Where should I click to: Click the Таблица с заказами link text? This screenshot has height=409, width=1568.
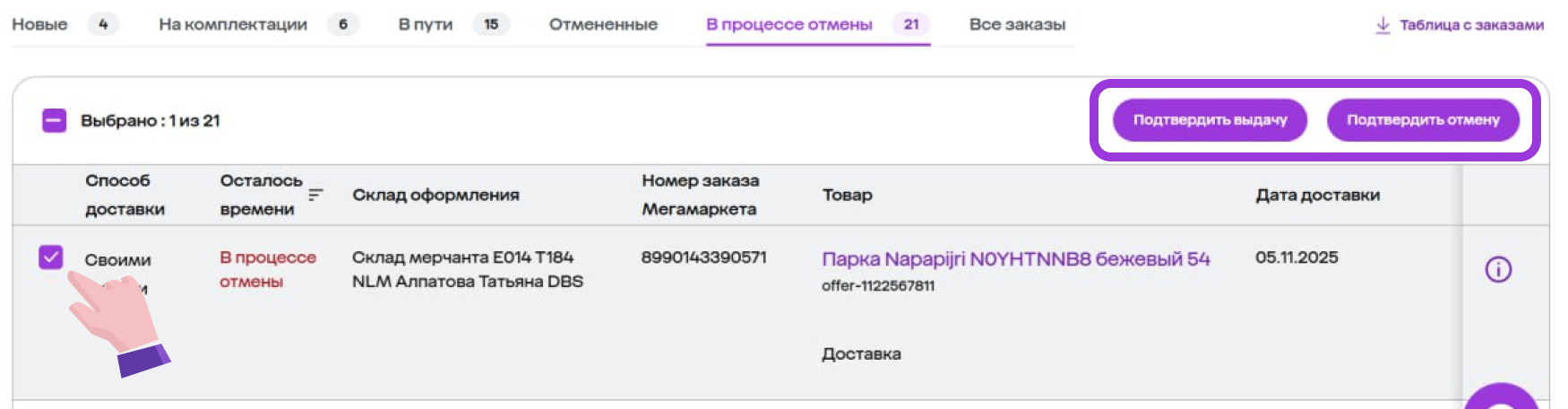coord(1471,25)
